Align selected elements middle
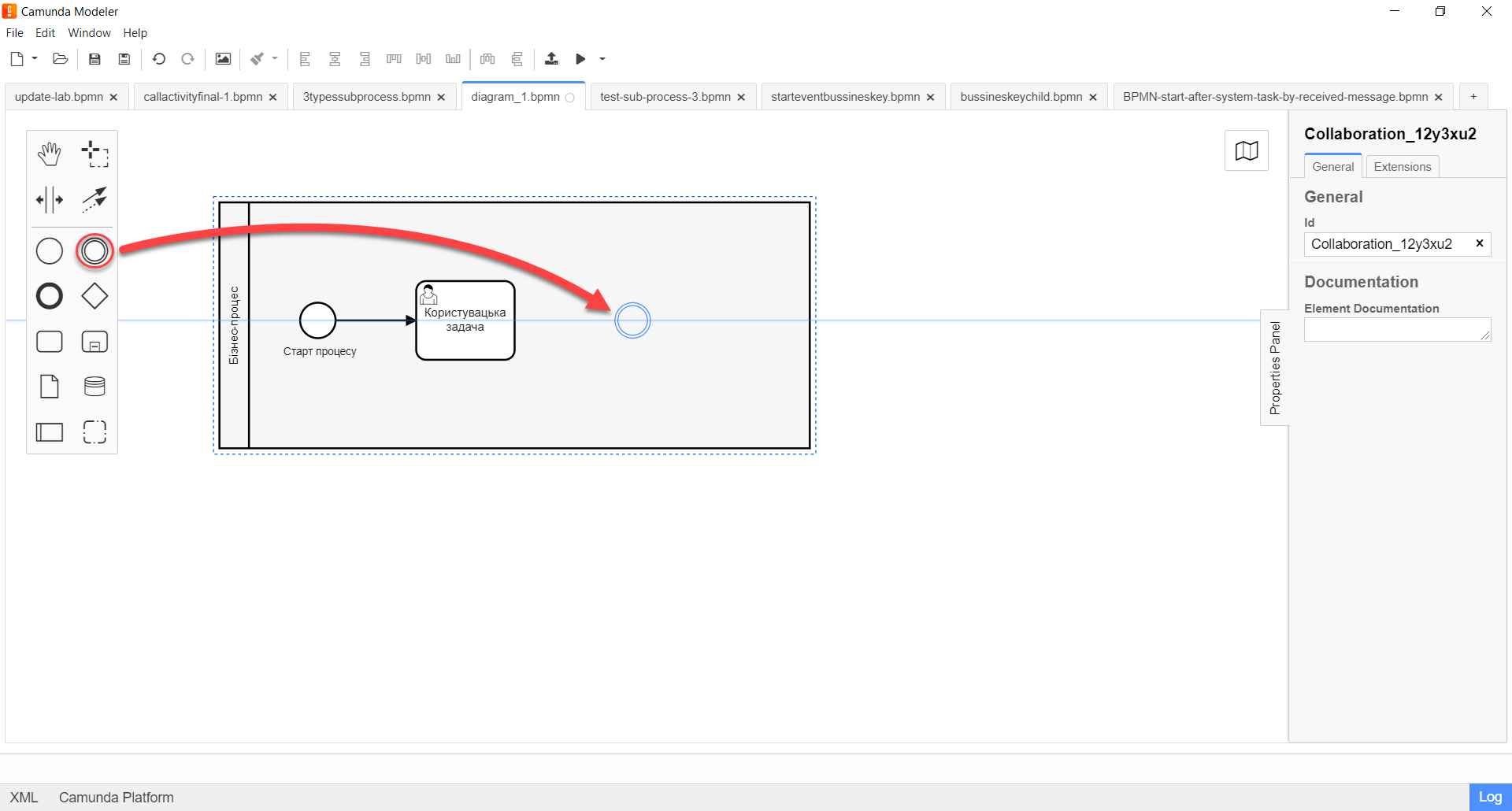The width and height of the screenshot is (1512, 811). 424,59
